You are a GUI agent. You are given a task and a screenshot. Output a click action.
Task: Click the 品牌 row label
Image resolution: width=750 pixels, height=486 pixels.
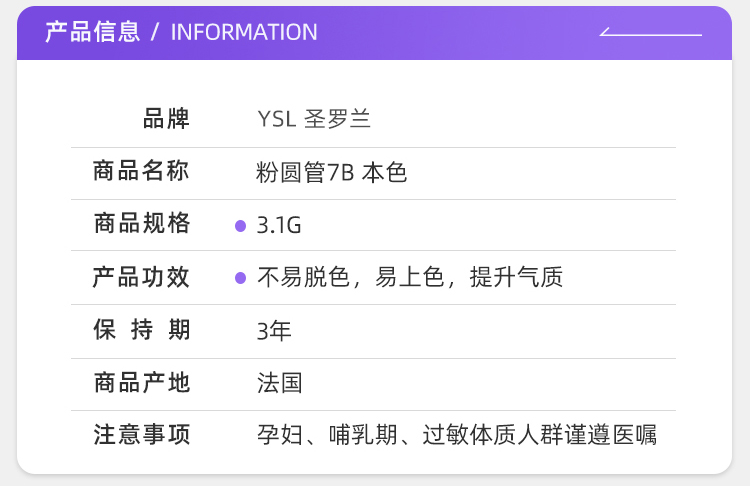(166, 119)
